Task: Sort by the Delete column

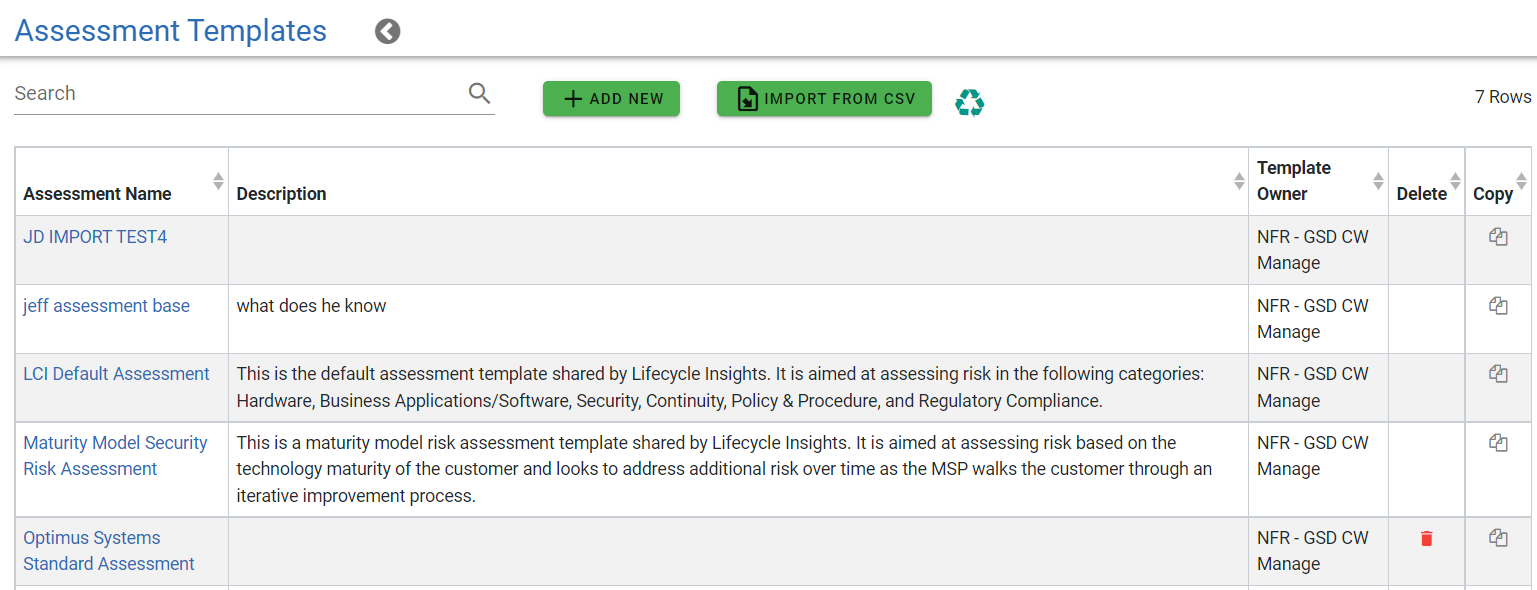Action: pos(1454,181)
